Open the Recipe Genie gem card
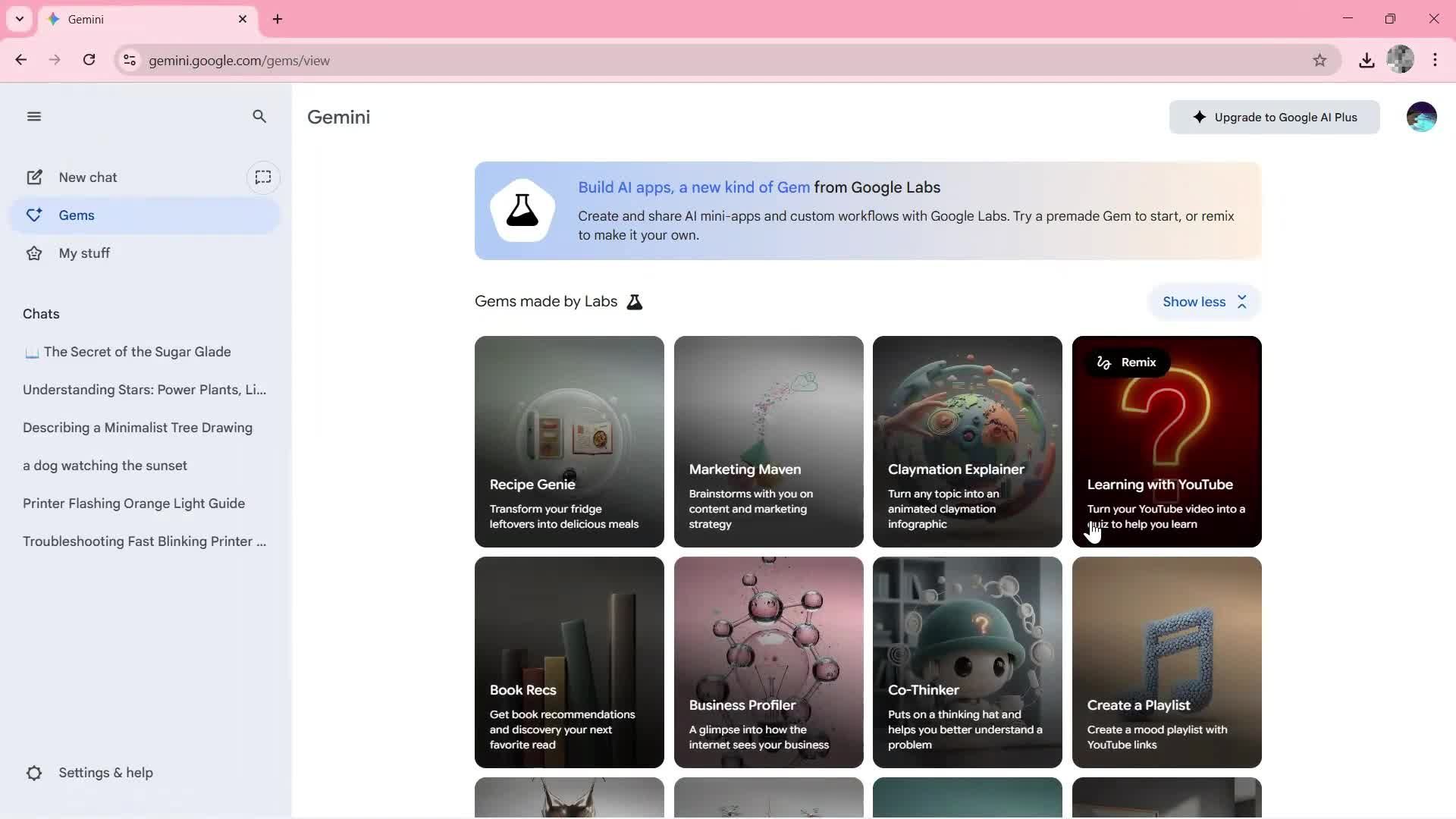1456x819 pixels. point(568,441)
